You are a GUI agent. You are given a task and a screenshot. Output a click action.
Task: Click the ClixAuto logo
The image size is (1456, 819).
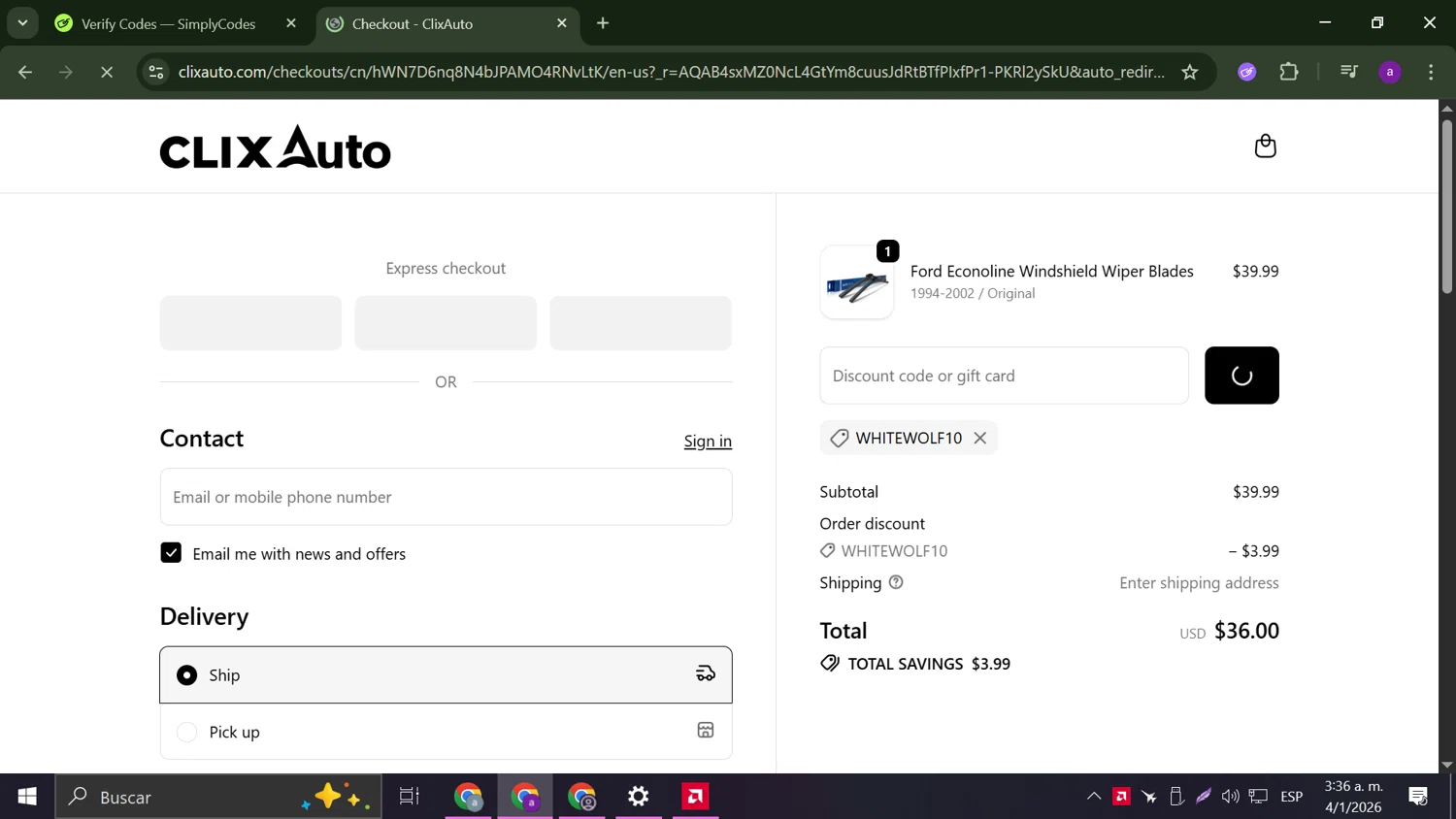[x=276, y=147]
